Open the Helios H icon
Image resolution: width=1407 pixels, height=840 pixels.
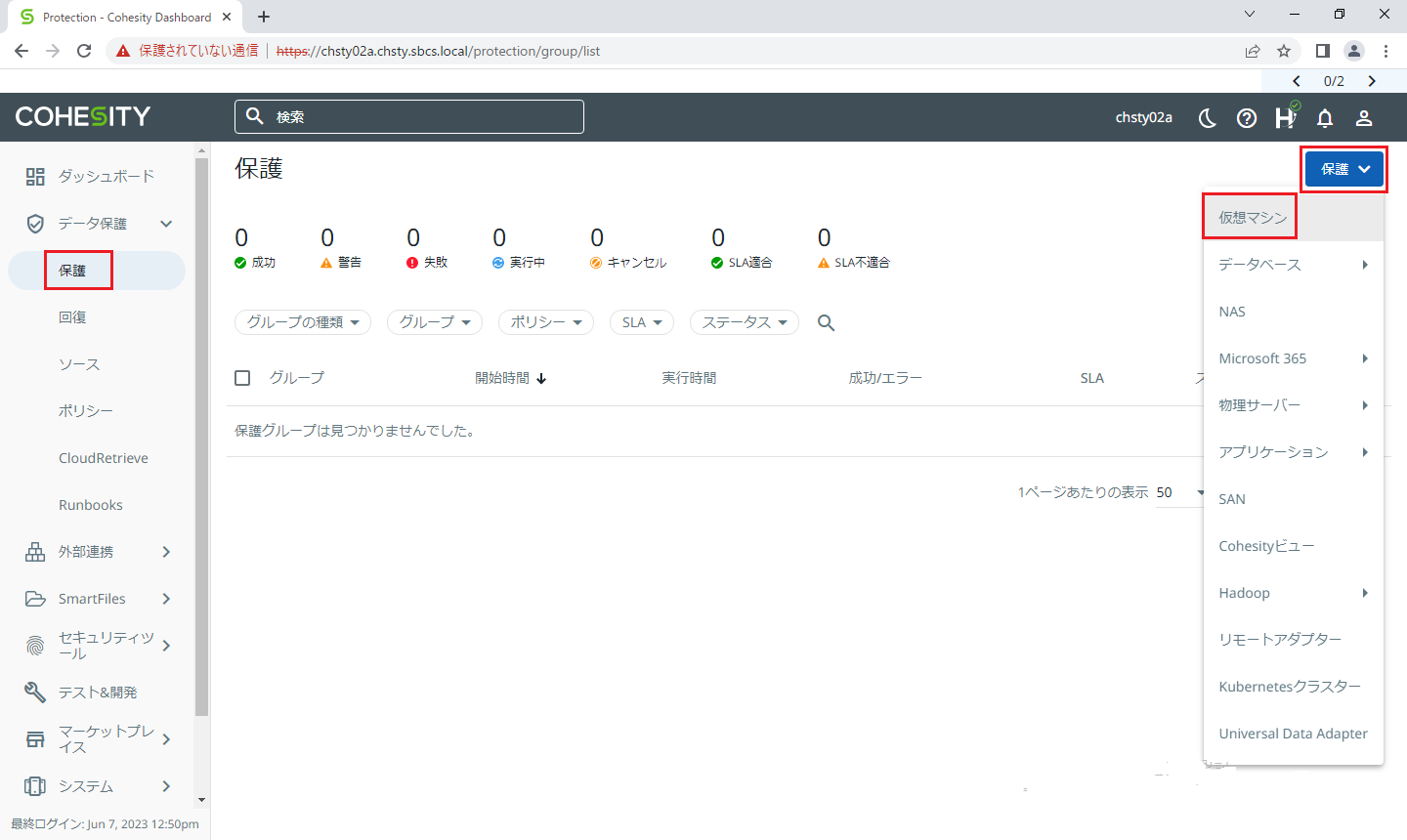[x=1286, y=116]
